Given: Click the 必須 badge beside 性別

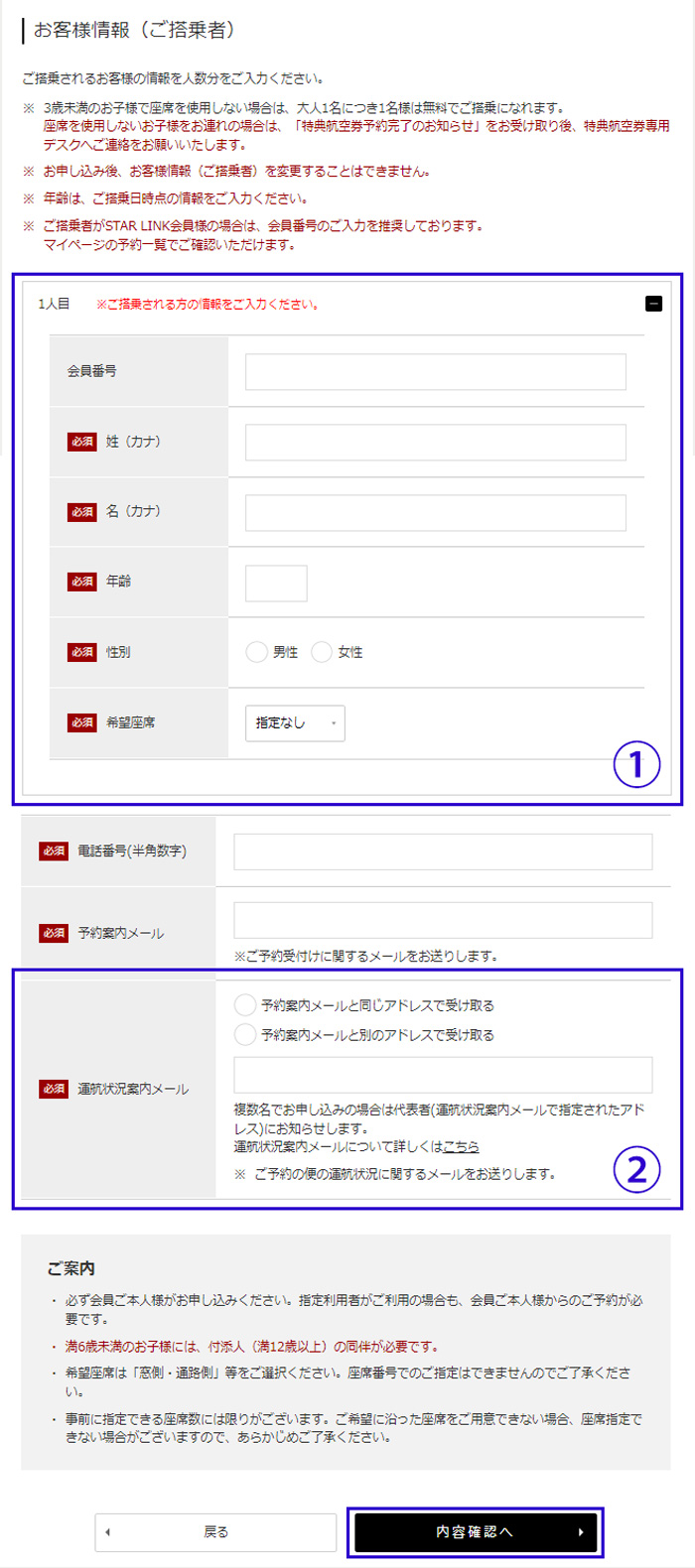Looking at the screenshot, I should click(x=82, y=652).
